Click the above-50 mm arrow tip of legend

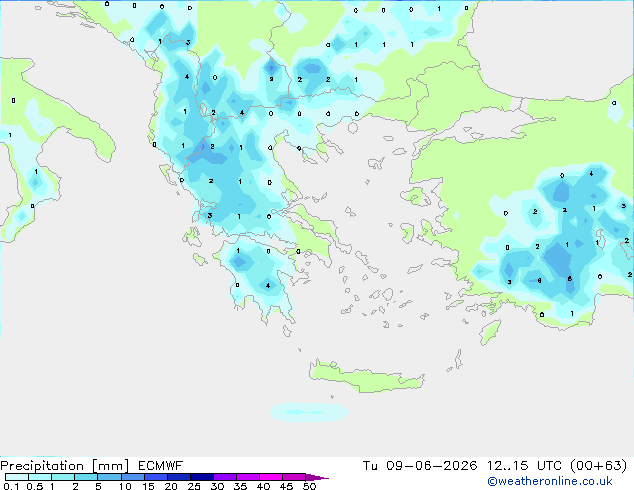317,477
